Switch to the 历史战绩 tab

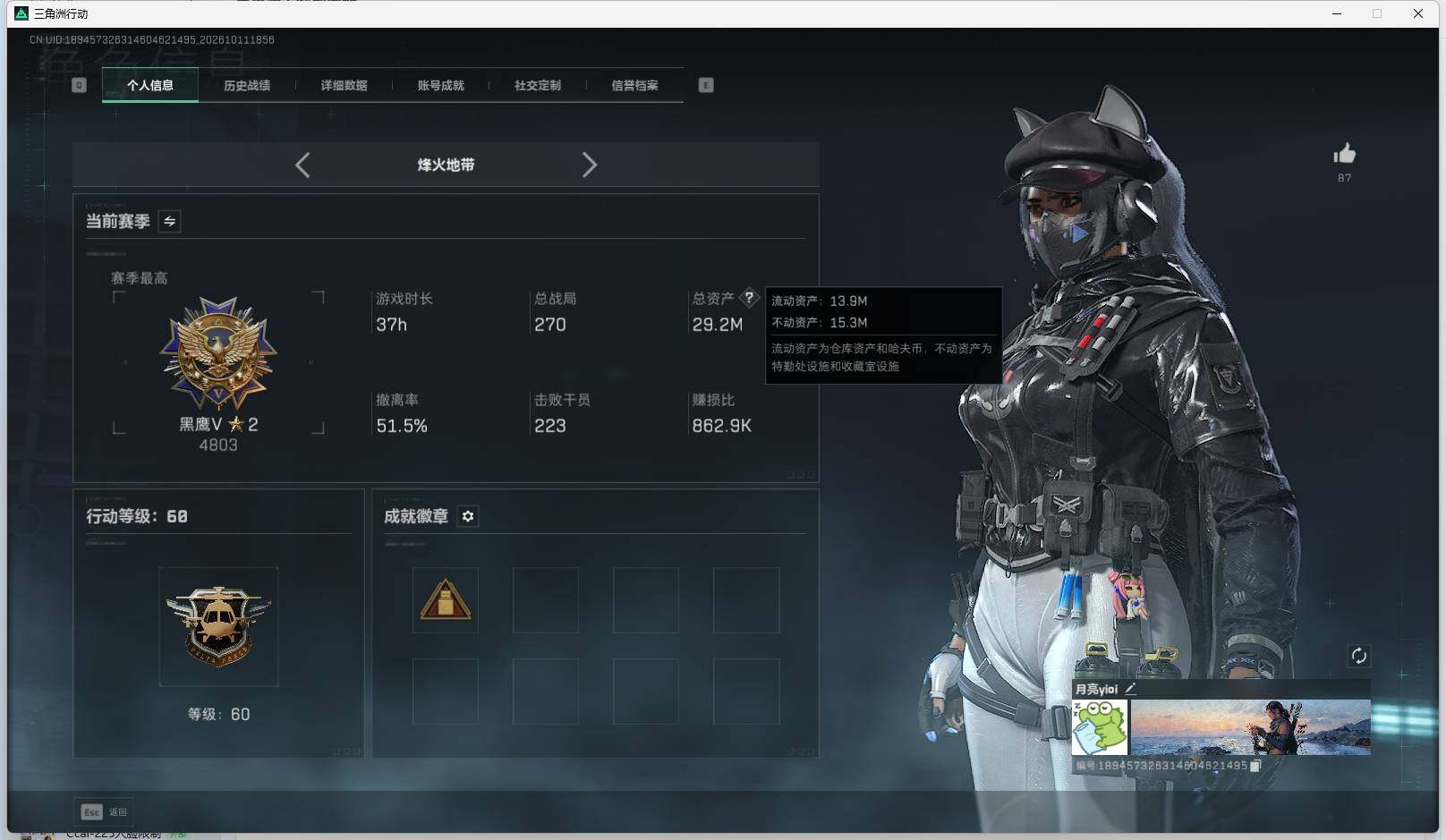click(247, 85)
